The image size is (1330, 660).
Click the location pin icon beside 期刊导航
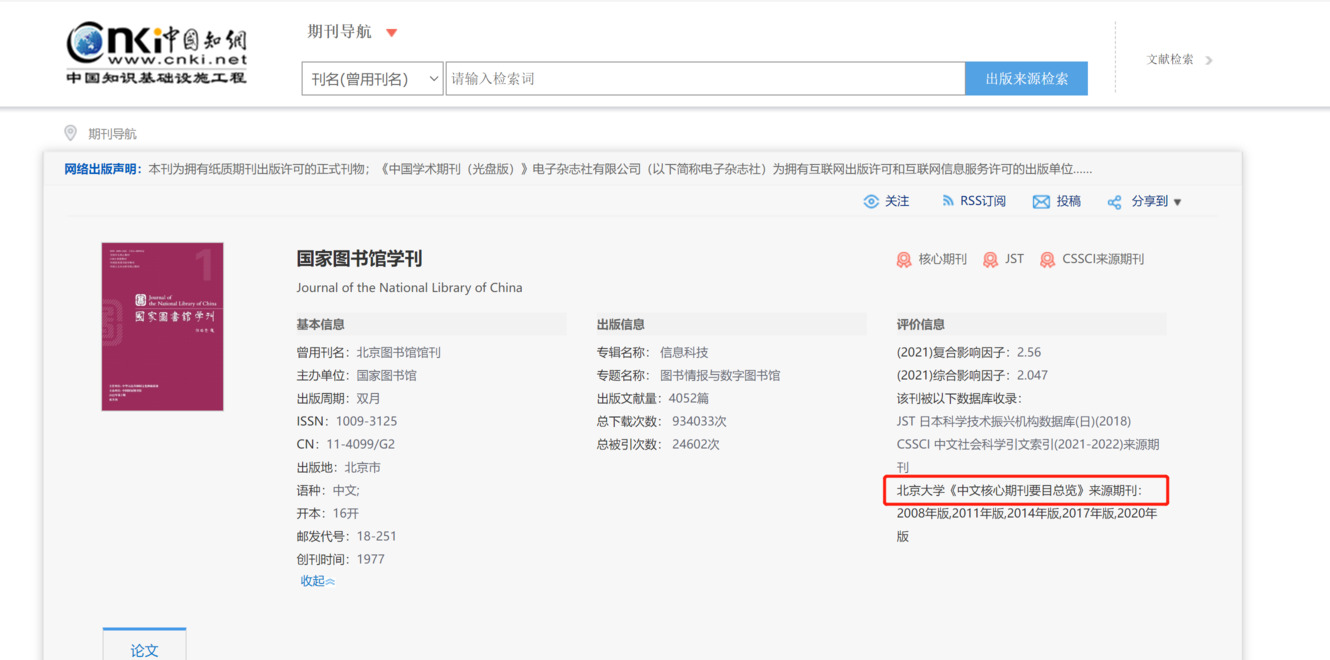point(71,133)
